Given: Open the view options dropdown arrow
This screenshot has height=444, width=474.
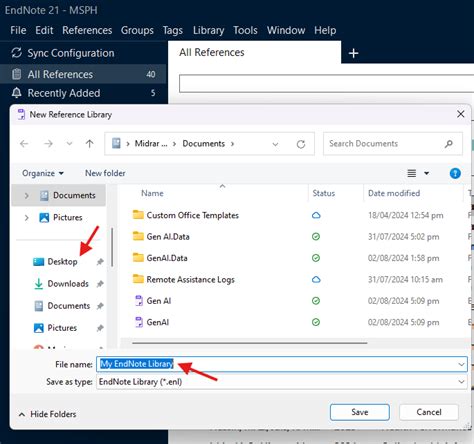Looking at the screenshot, I should [426, 173].
